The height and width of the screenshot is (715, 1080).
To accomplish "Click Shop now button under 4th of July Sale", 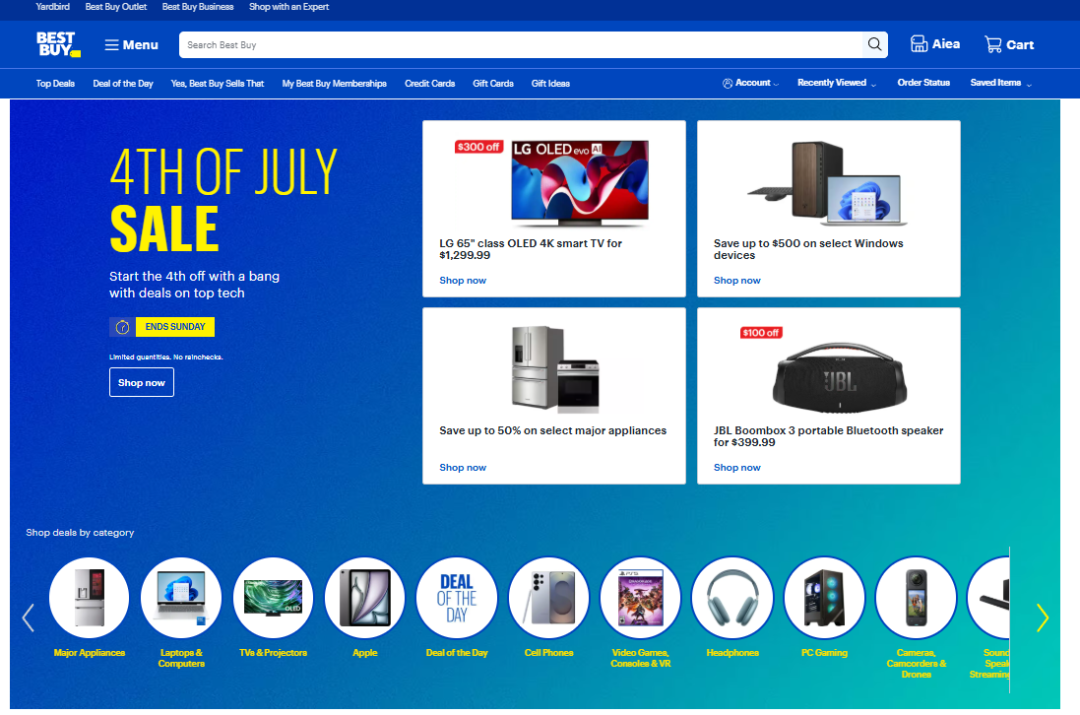I will coord(141,382).
